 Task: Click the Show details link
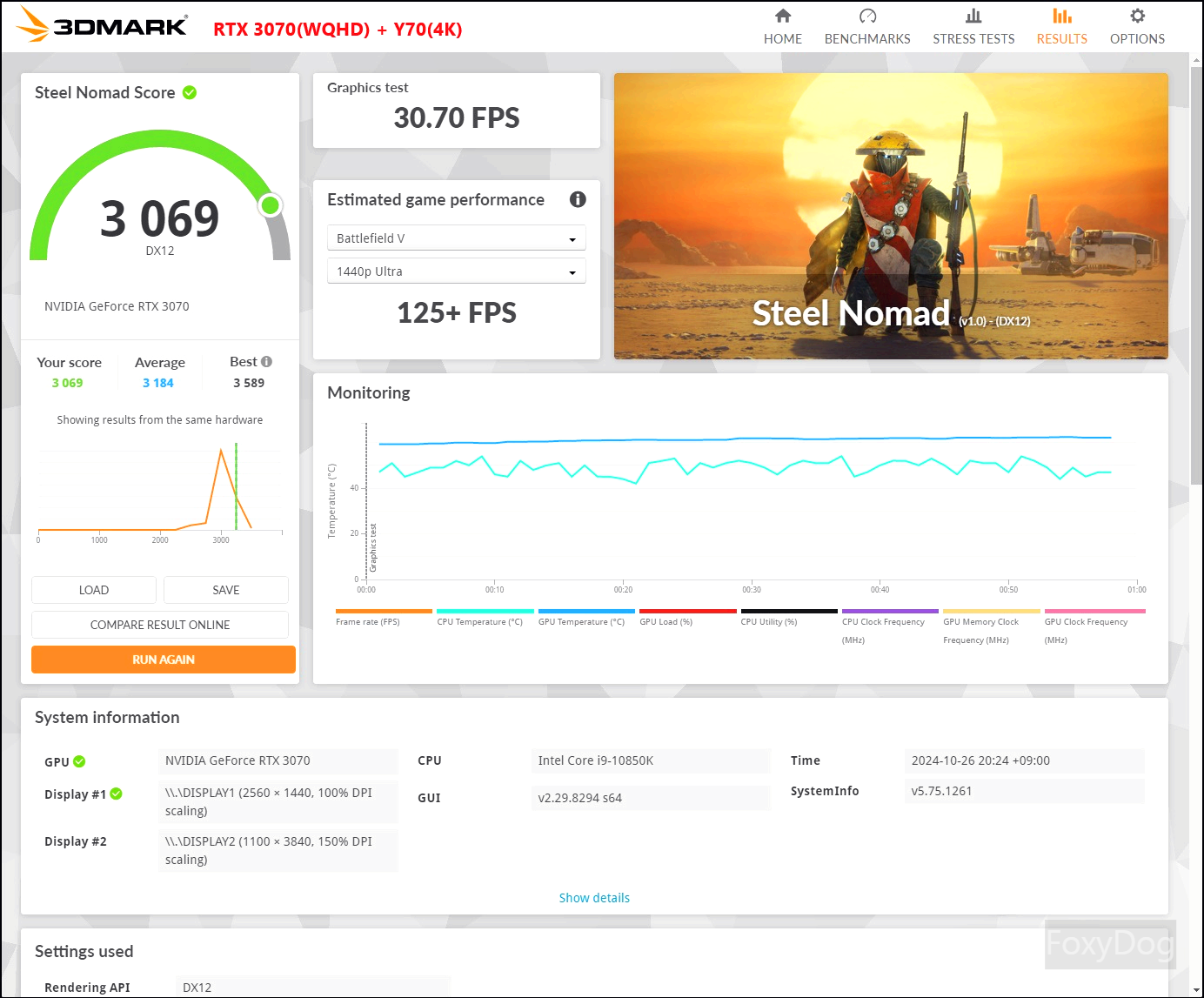coord(594,898)
